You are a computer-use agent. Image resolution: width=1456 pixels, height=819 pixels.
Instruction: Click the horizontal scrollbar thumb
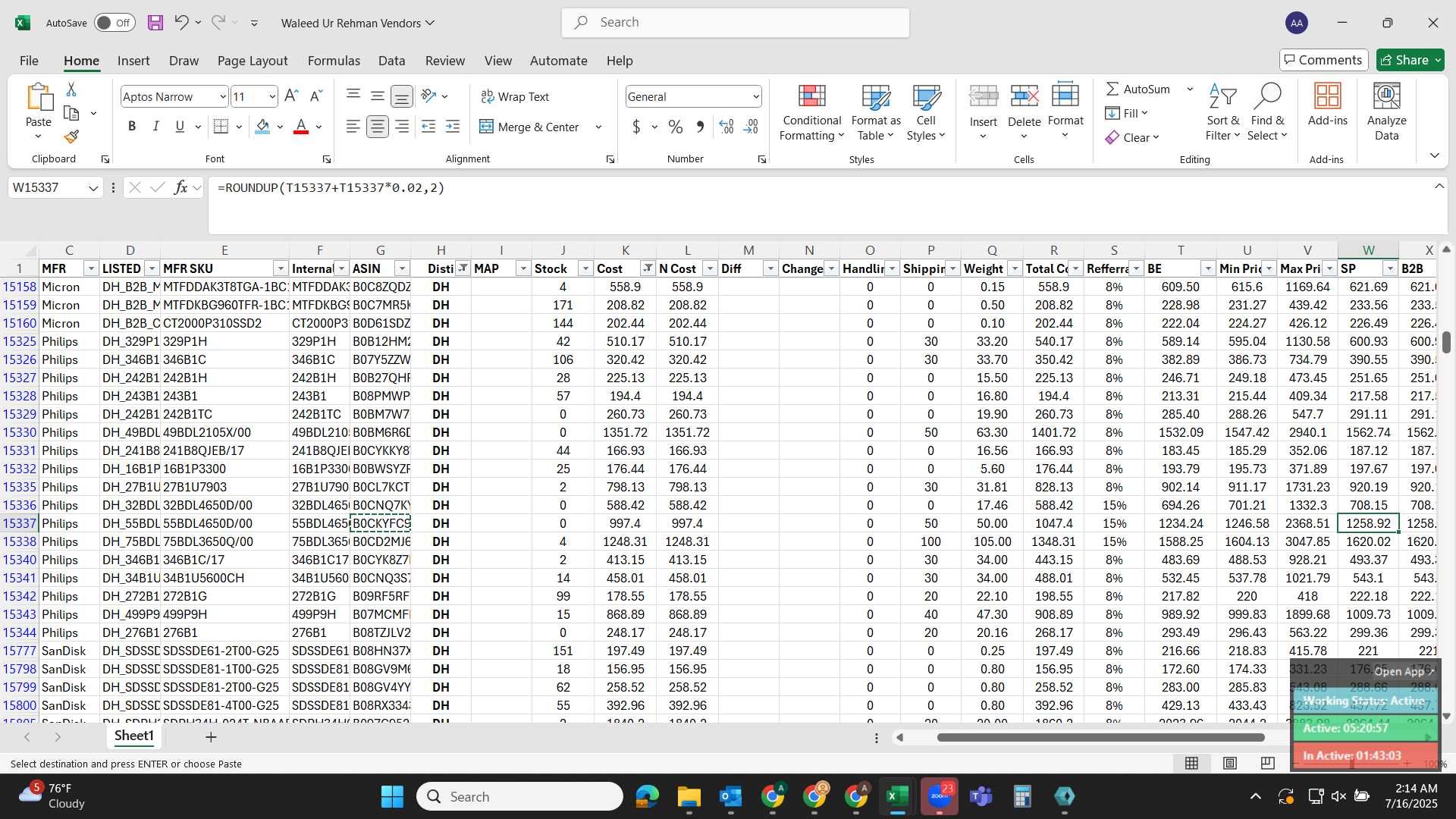pos(1100,737)
